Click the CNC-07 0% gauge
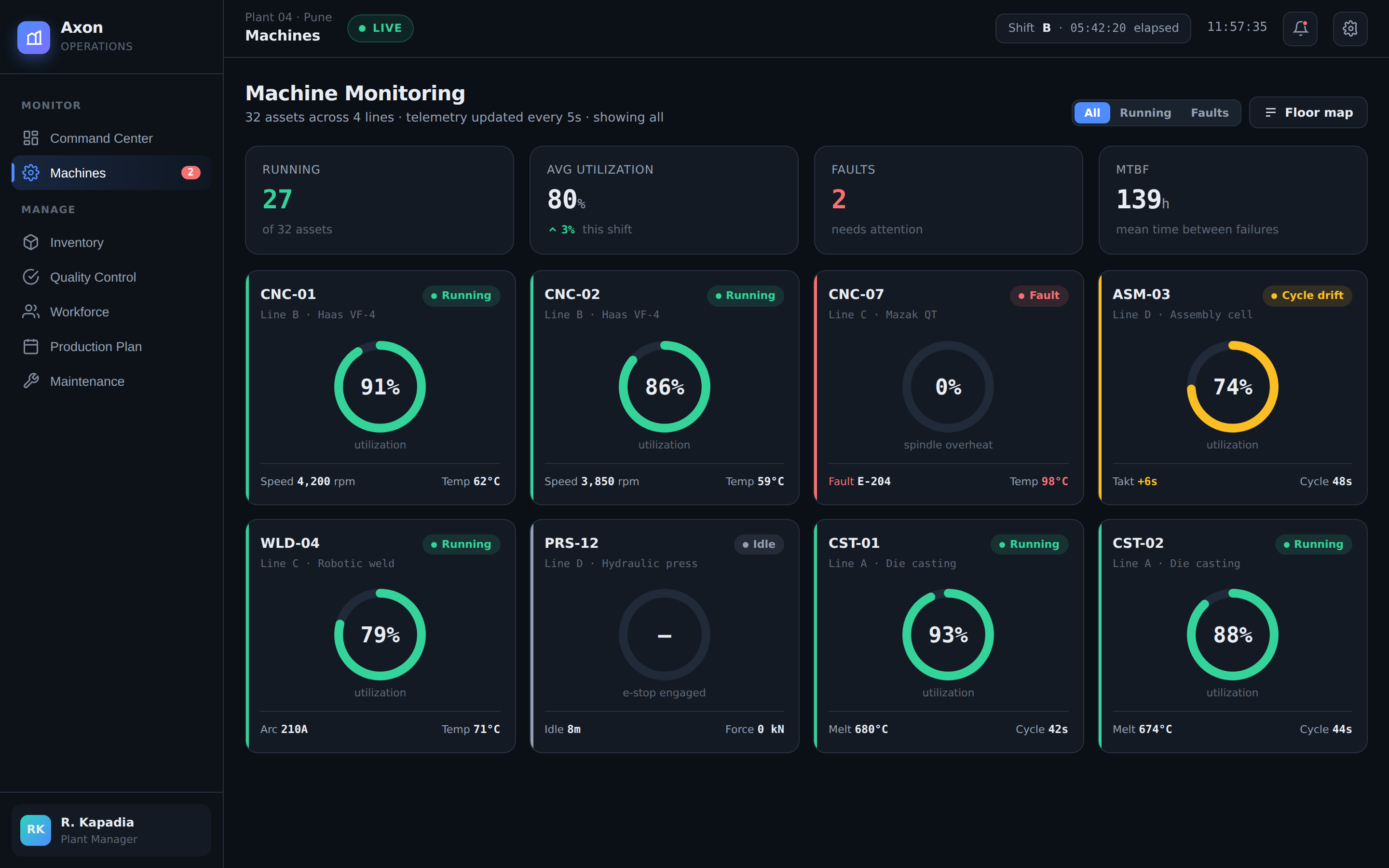This screenshot has height=868, width=1389. [x=948, y=386]
